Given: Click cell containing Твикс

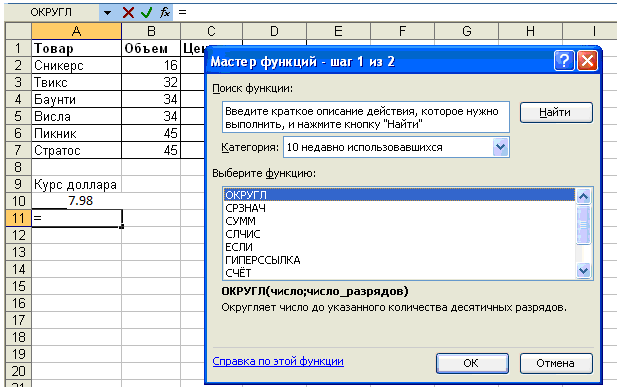Looking at the screenshot, I should tap(76, 82).
